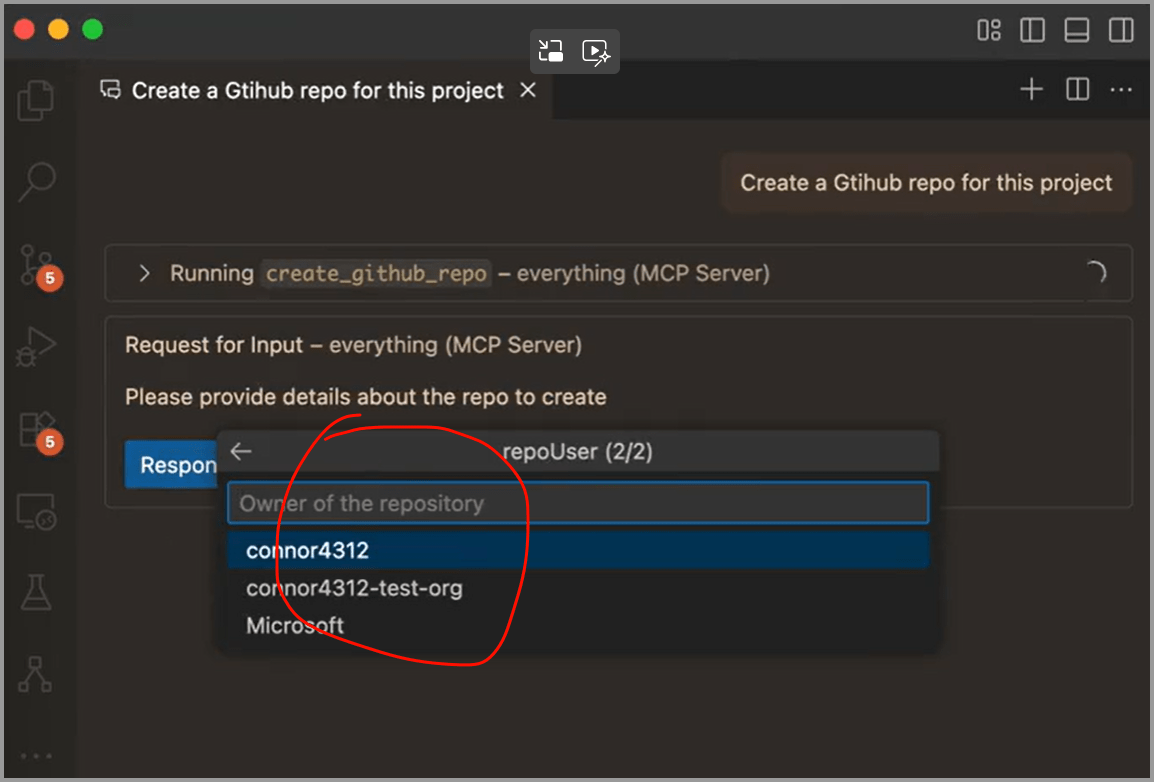Click the new chat plus icon

coord(1031,90)
